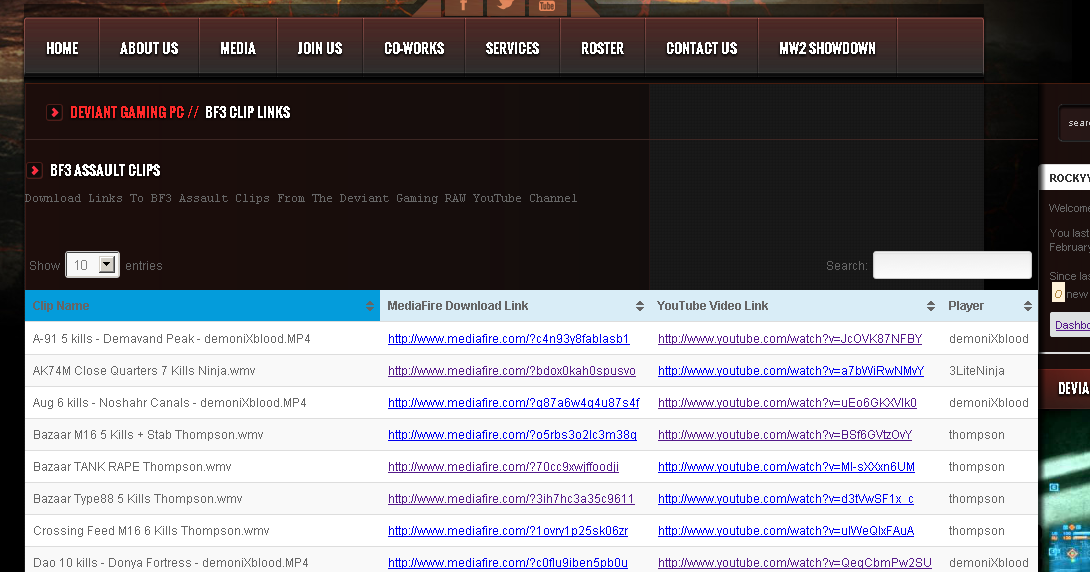Open the MW2 Showdown page
This screenshot has width=1090, height=572.
[x=827, y=48]
